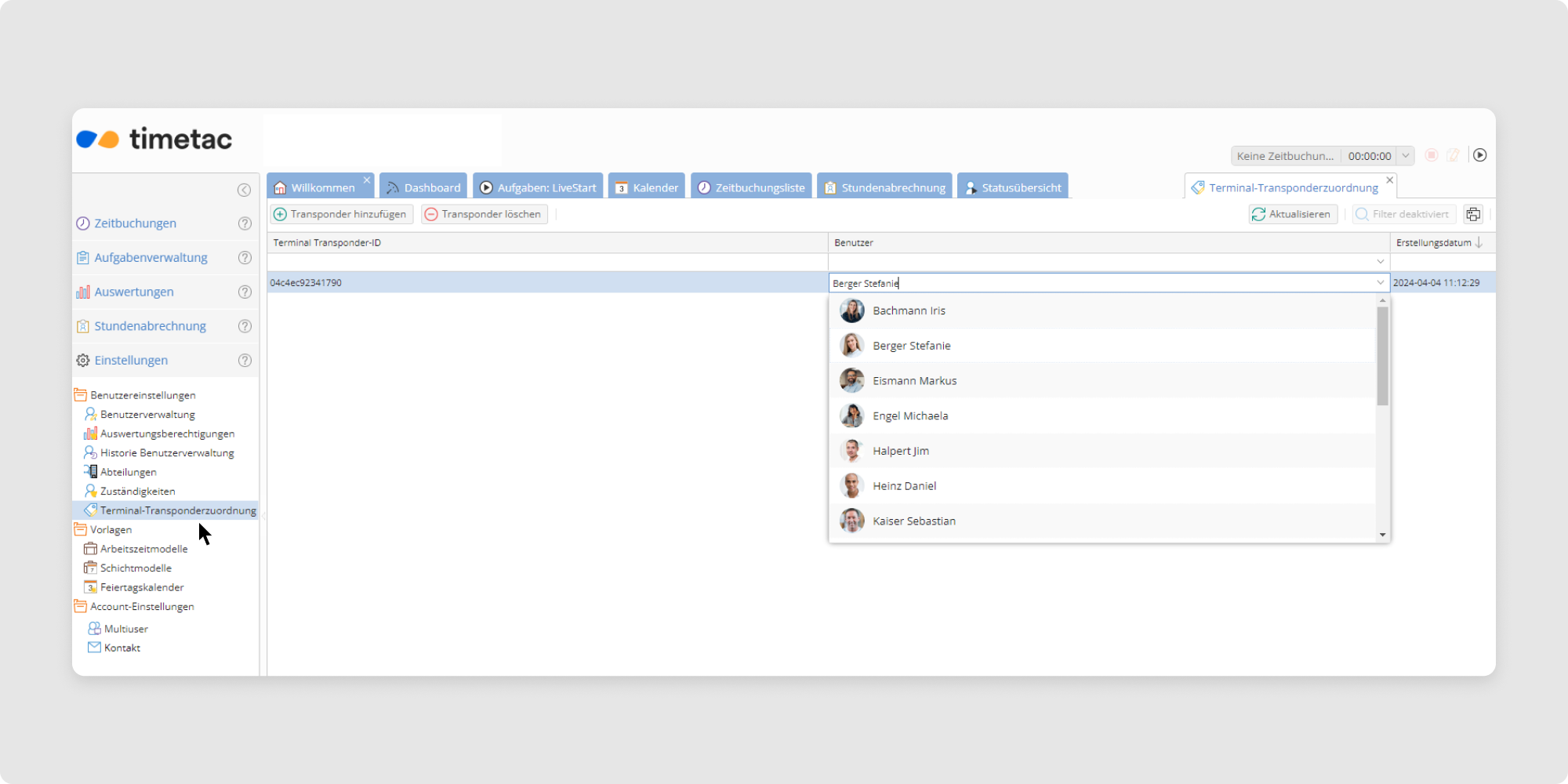The width and height of the screenshot is (1568, 784).
Task: Click the help icon beside Einstellungen
Action: (245, 361)
